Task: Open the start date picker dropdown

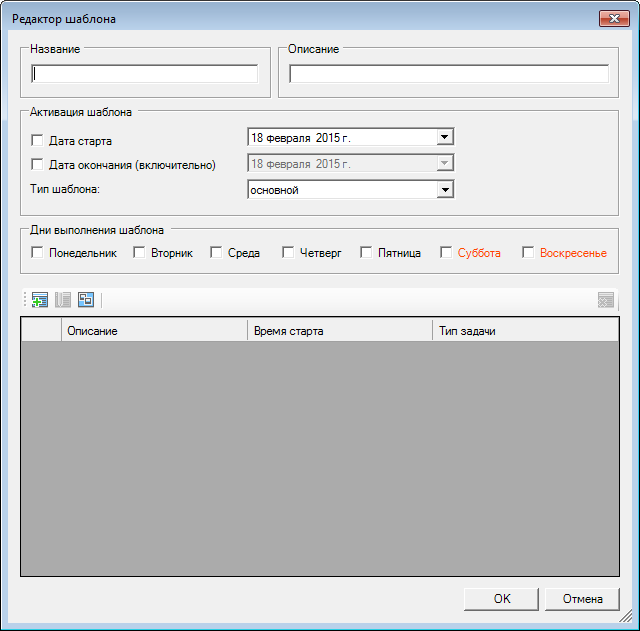Action: pyautogui.click(x=445, y=137)
